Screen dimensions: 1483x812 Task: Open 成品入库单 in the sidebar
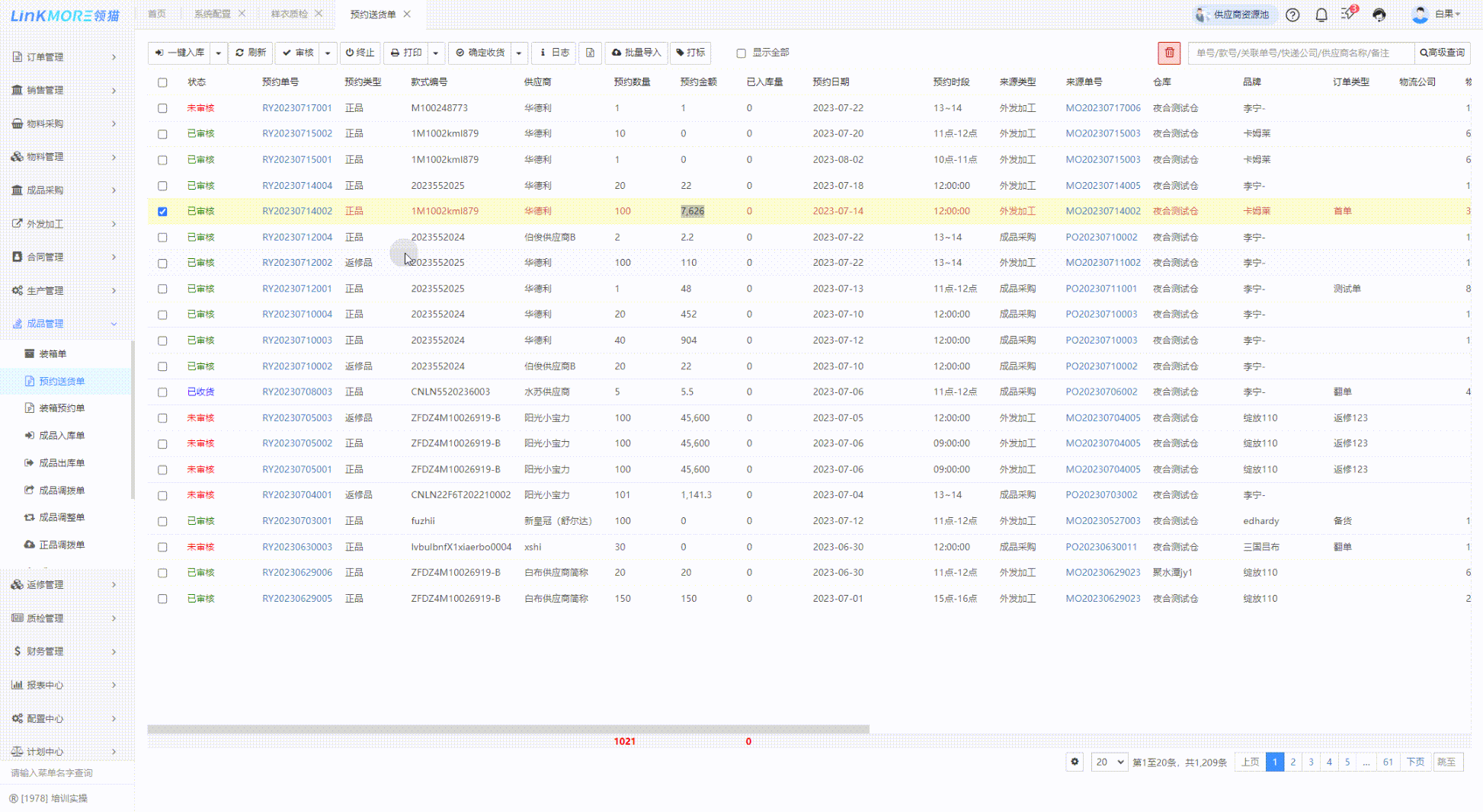pyautogui.click(x=62, y=436)
